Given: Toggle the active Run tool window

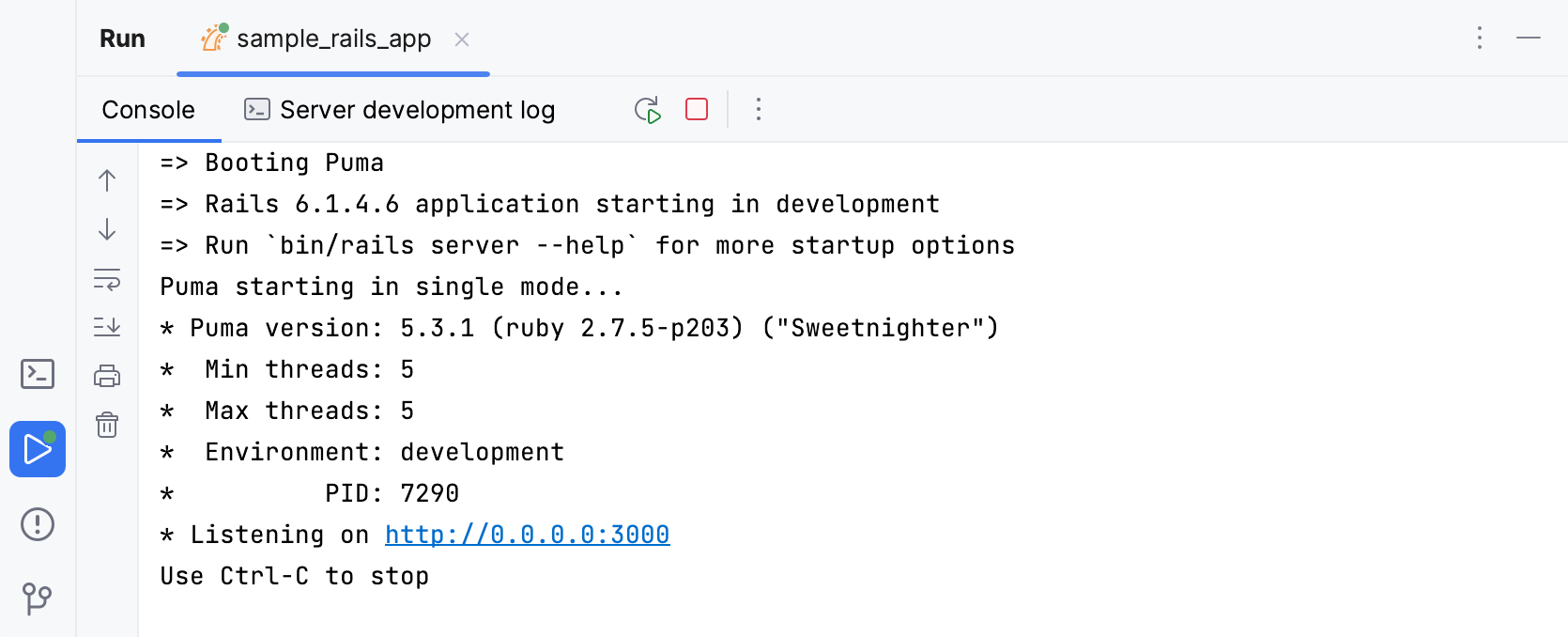Looking at the screenshot, I should click(x=37, y=449).
